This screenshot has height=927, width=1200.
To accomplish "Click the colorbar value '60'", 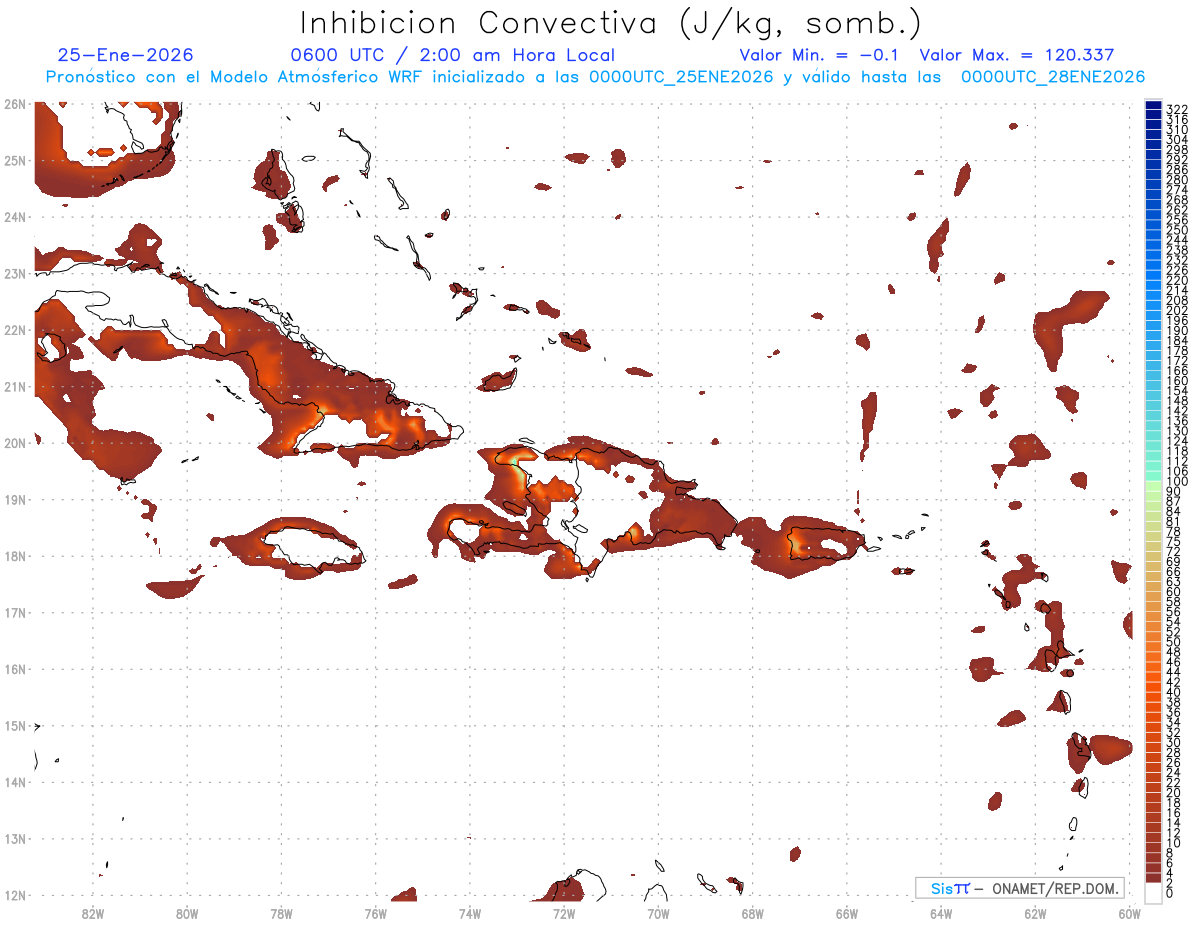I will pos(1173,591).
